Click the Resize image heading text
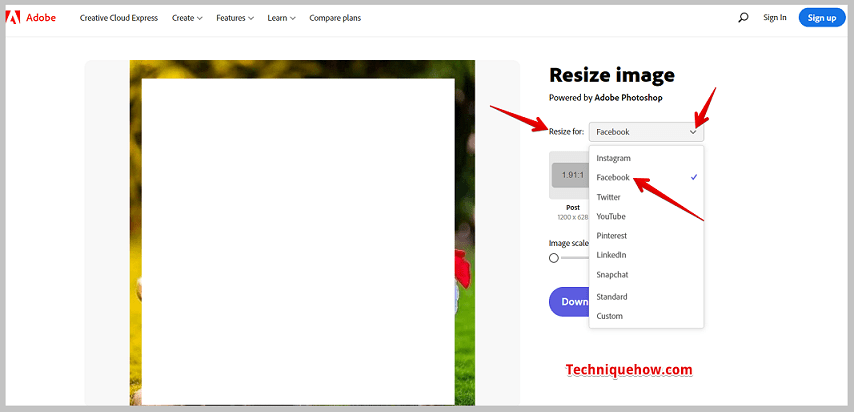 [x=612, y=74]
